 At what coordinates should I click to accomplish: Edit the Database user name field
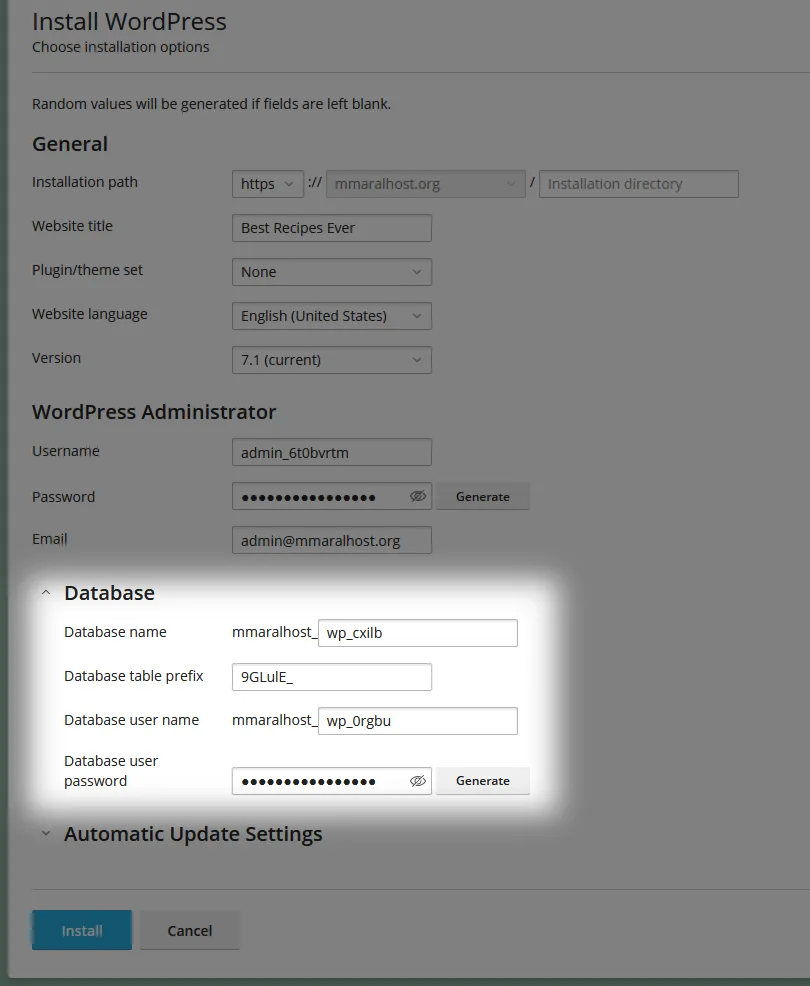(418, 721)
